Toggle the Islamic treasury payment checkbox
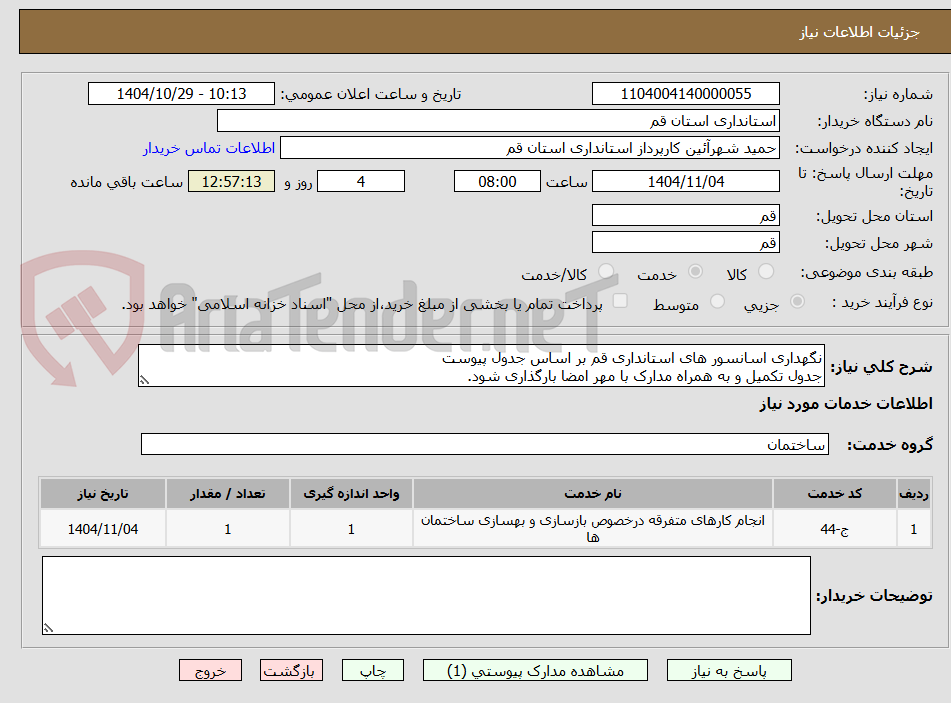The image size is (951, 703). point(620,301)
